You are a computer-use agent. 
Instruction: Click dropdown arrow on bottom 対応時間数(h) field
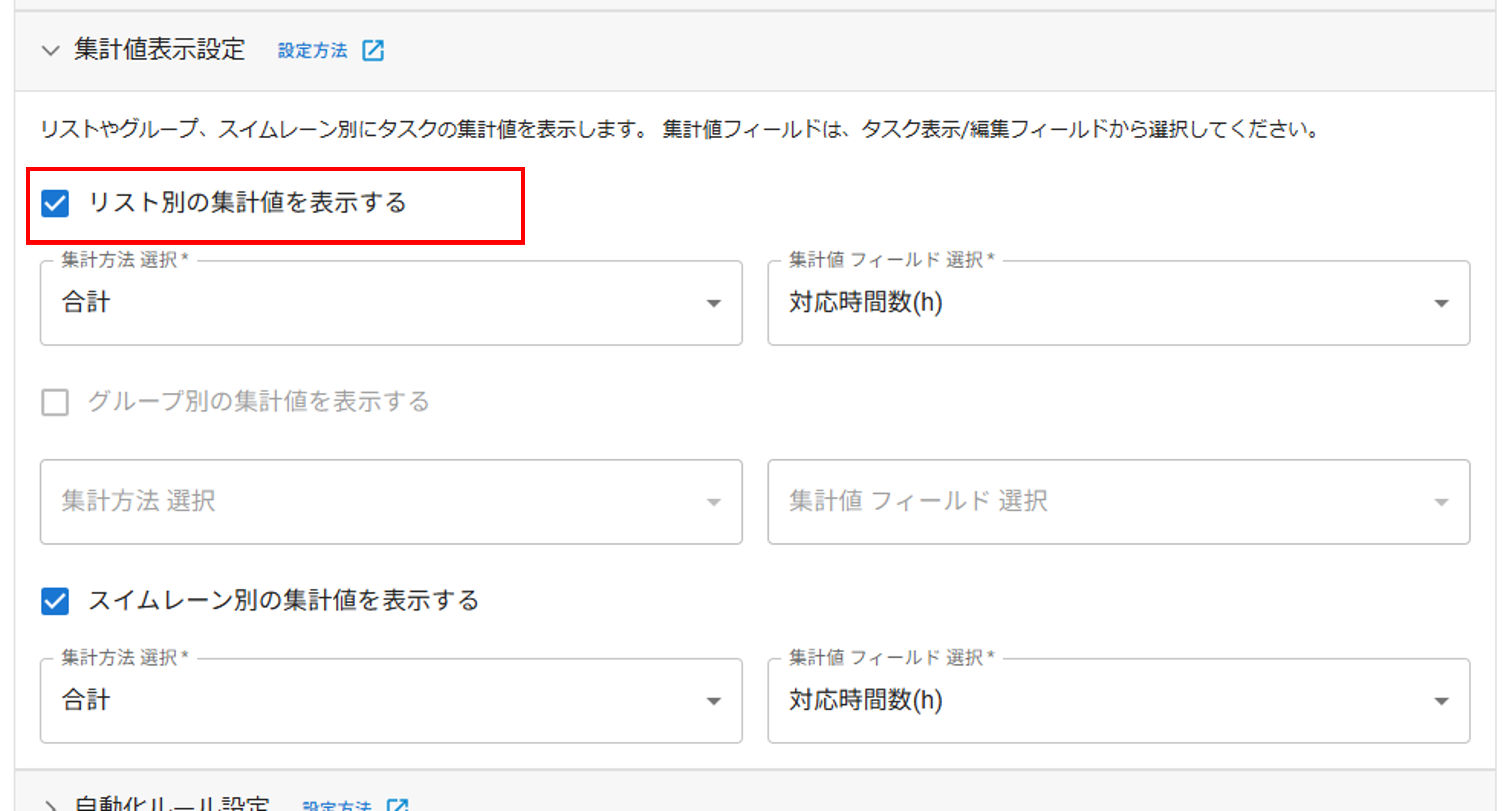pyautogui.click(x=1443, y=701)
